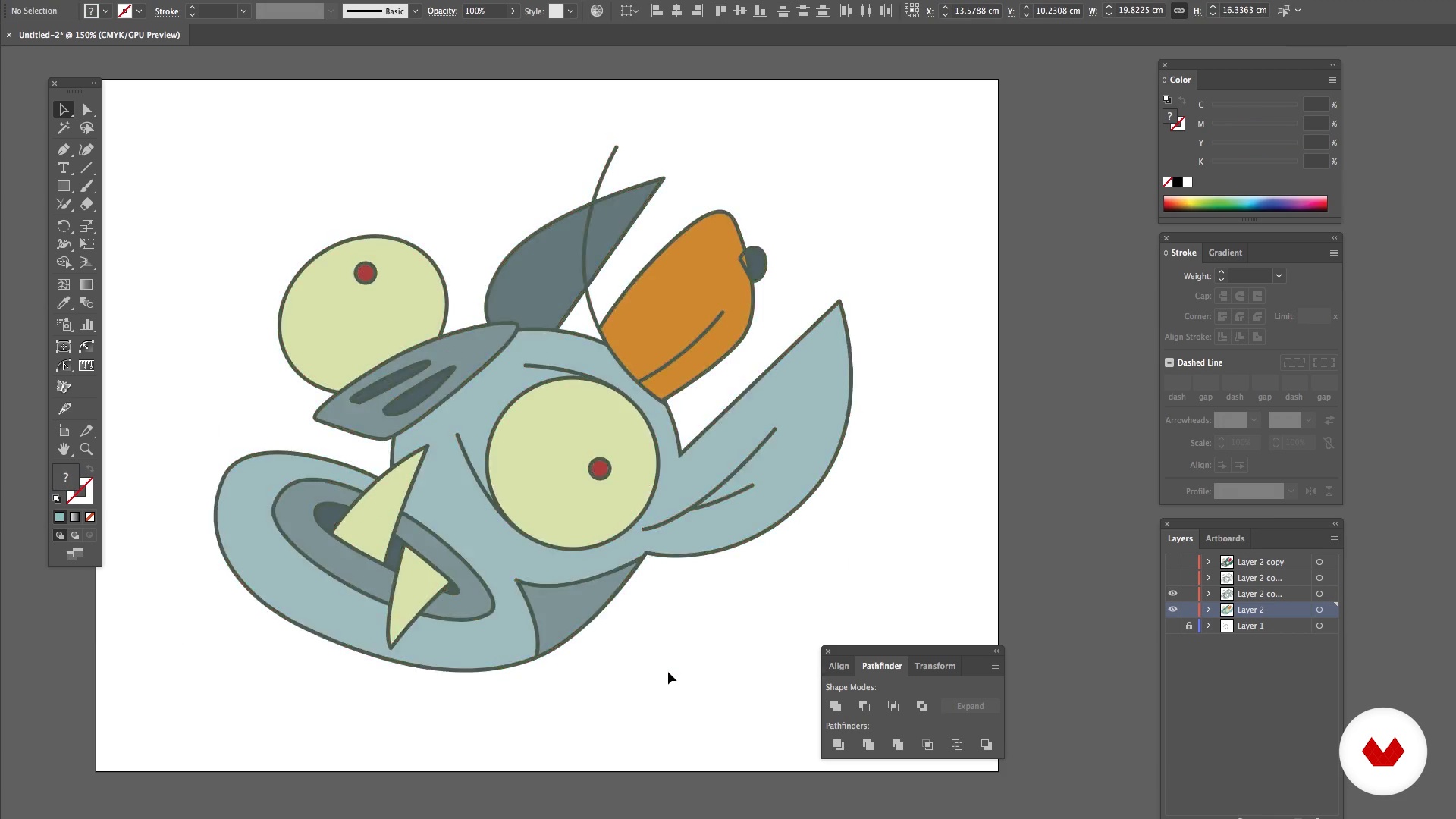Click the document tab Untitled-2
This screenshot has height=819, width=1456.
99,35
